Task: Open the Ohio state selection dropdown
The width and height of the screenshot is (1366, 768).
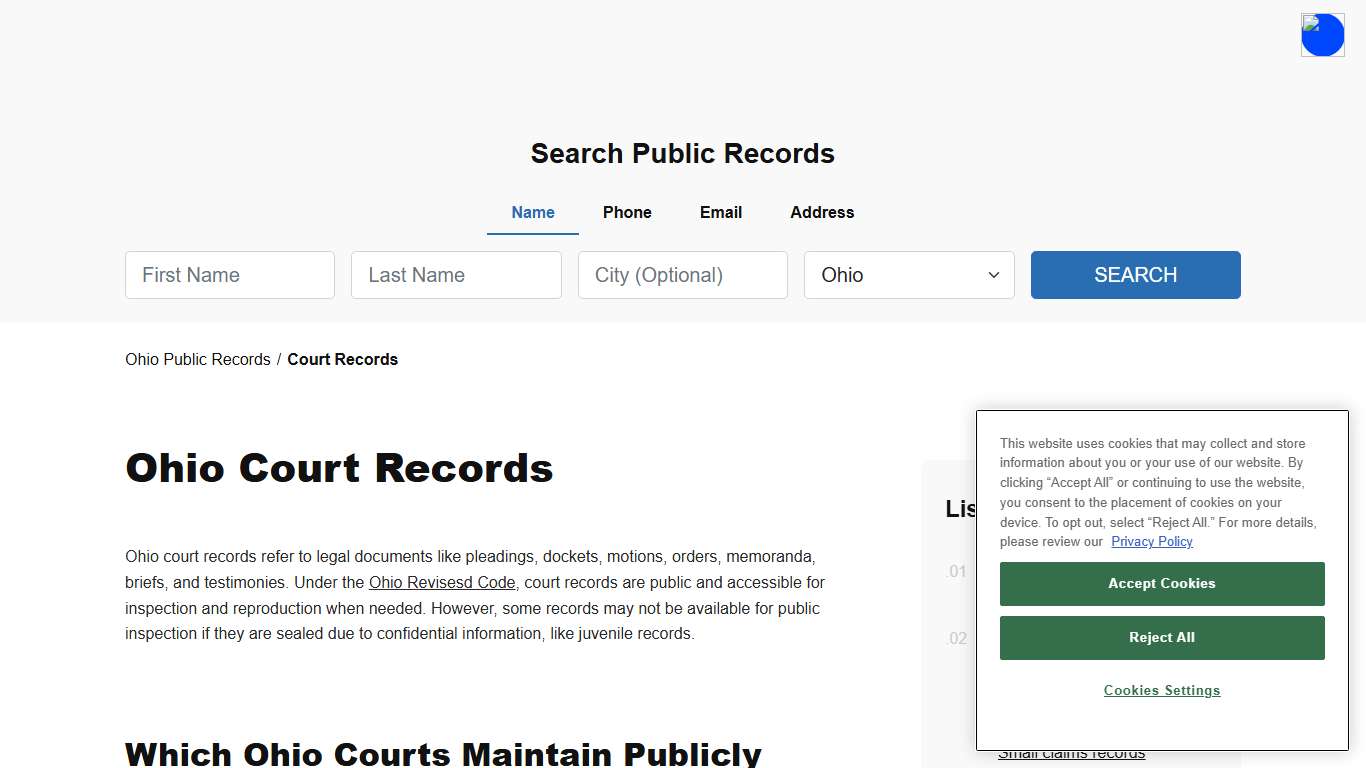Action: coord(908,275)
